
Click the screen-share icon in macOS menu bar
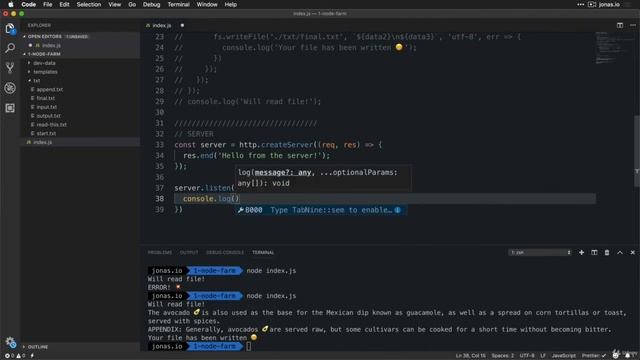[592, 4]
